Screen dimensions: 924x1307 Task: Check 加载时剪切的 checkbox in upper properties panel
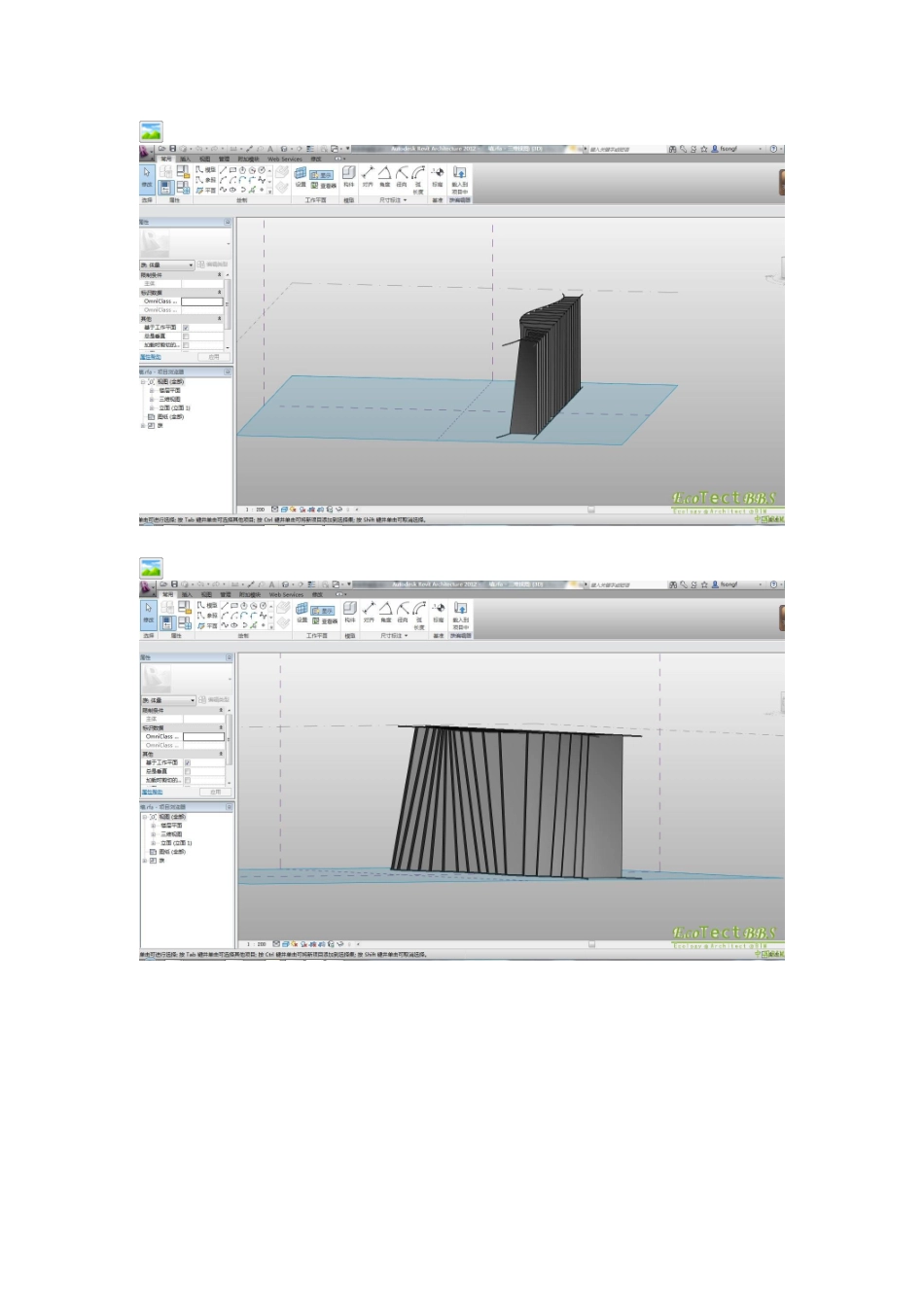186,345
